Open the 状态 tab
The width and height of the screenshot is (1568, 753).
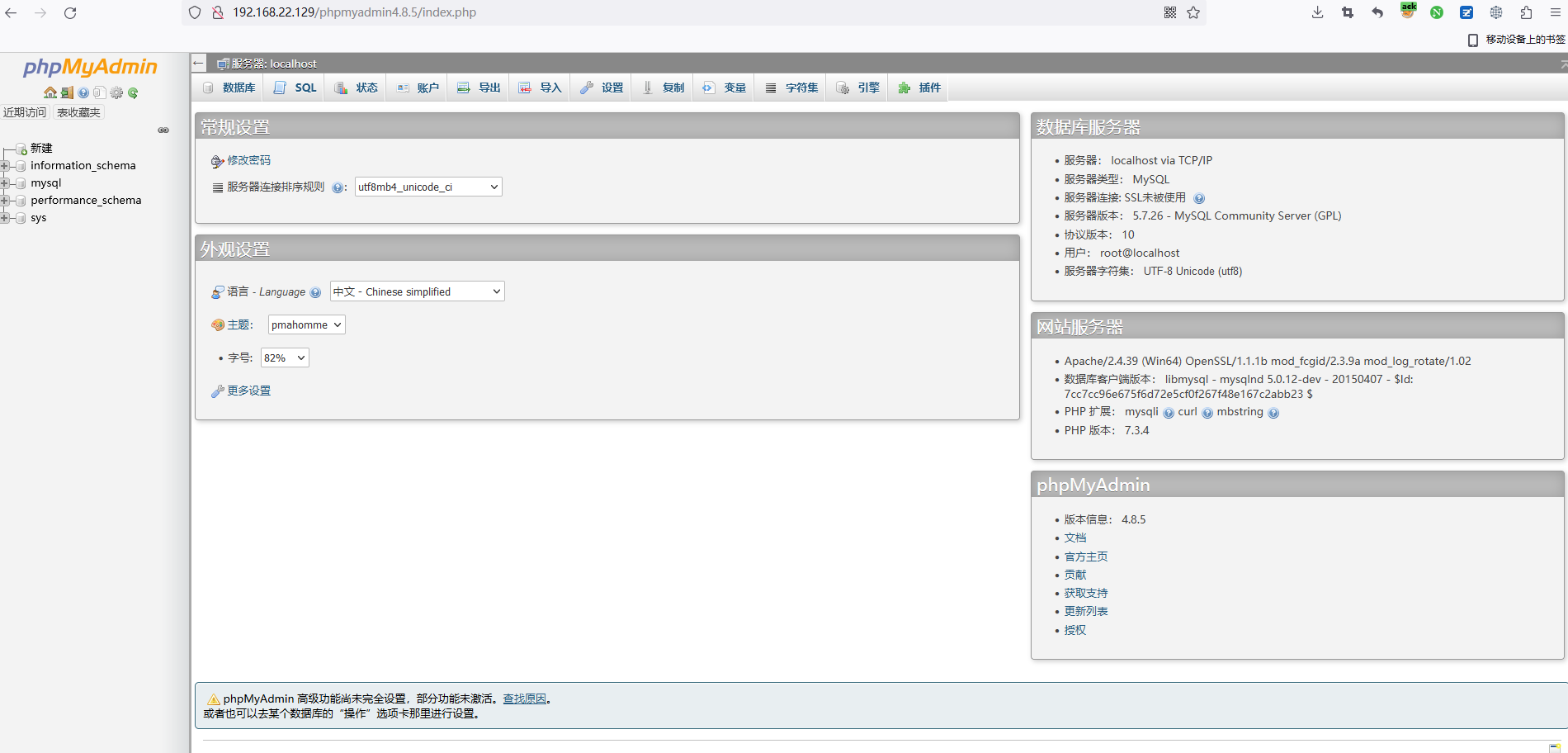(357, 88)
